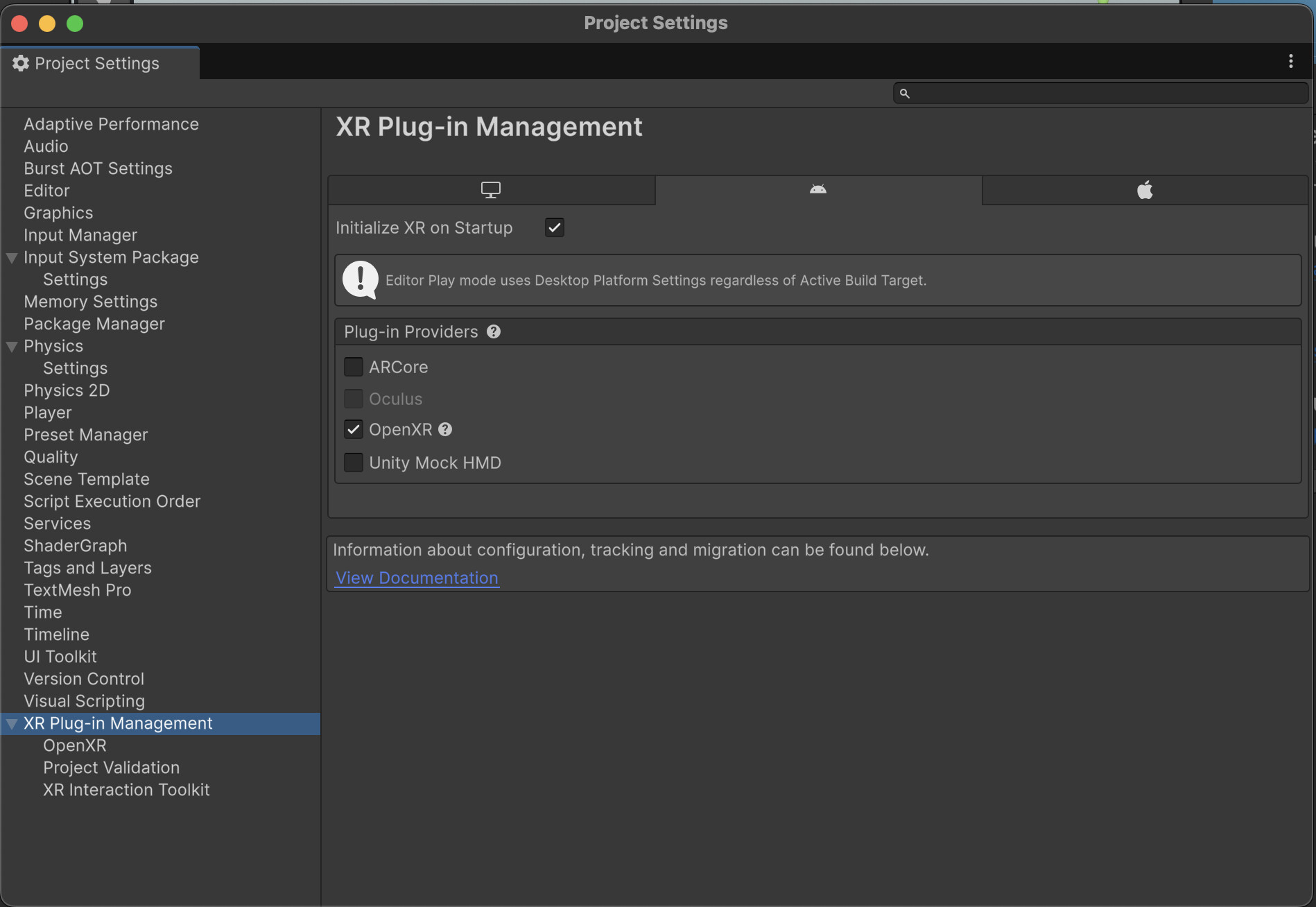Click the OpenXR help icon

pyautogui.click(x=445, y=430)
